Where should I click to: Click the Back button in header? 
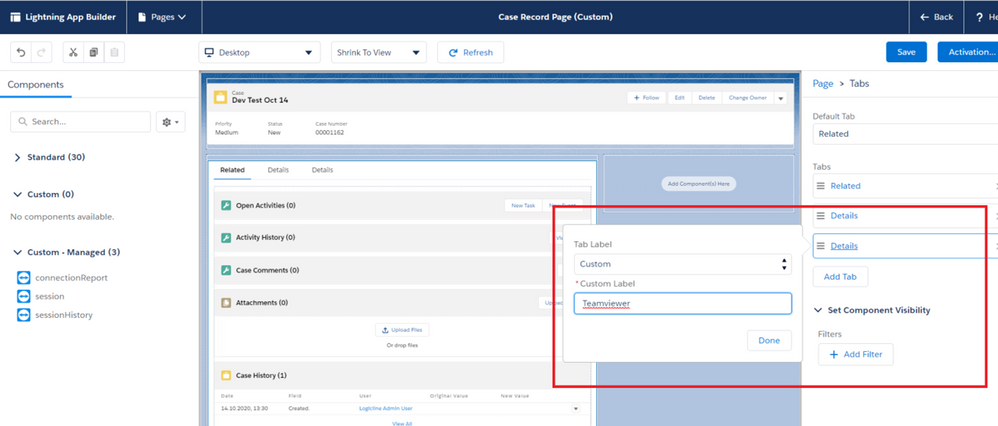[936, 17]
